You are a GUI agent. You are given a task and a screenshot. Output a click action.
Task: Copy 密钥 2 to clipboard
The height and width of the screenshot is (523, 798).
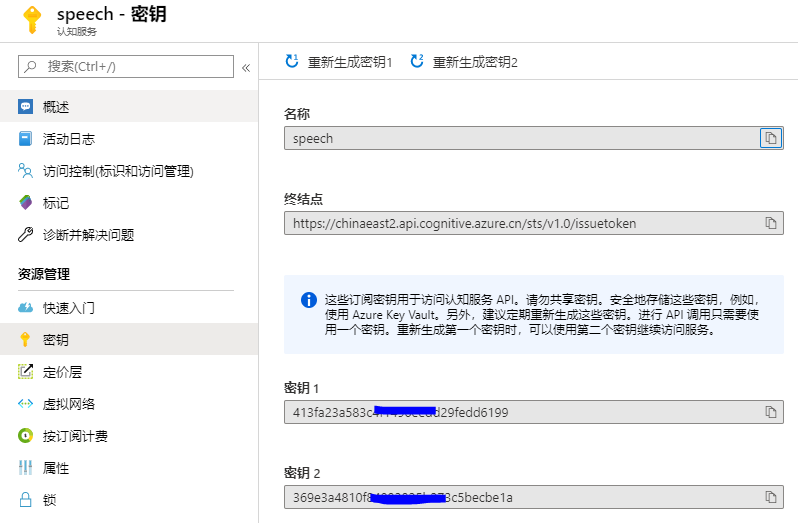tap(771, 497)
